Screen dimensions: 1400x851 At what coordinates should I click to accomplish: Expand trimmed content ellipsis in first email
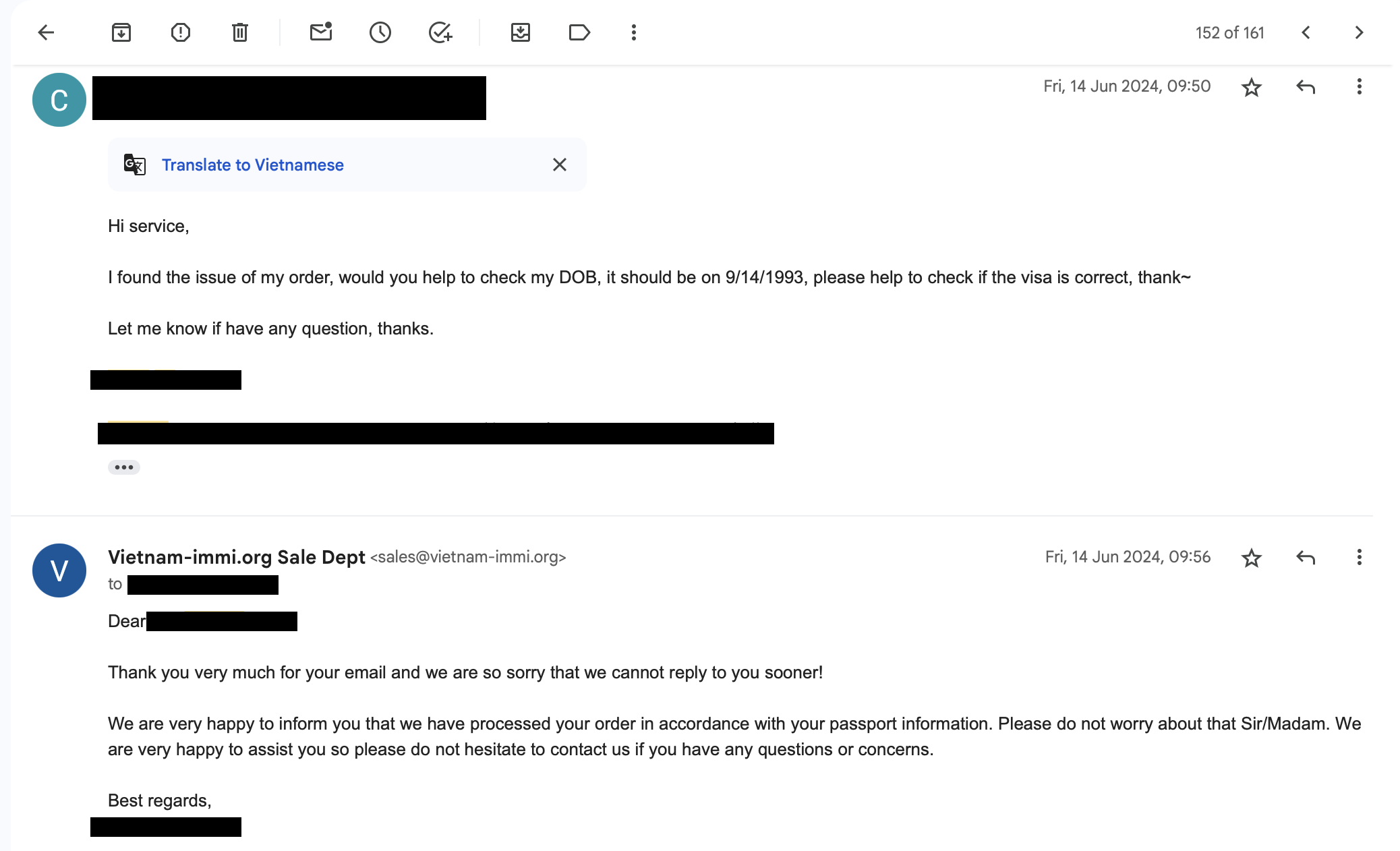[x=124, y=467]
